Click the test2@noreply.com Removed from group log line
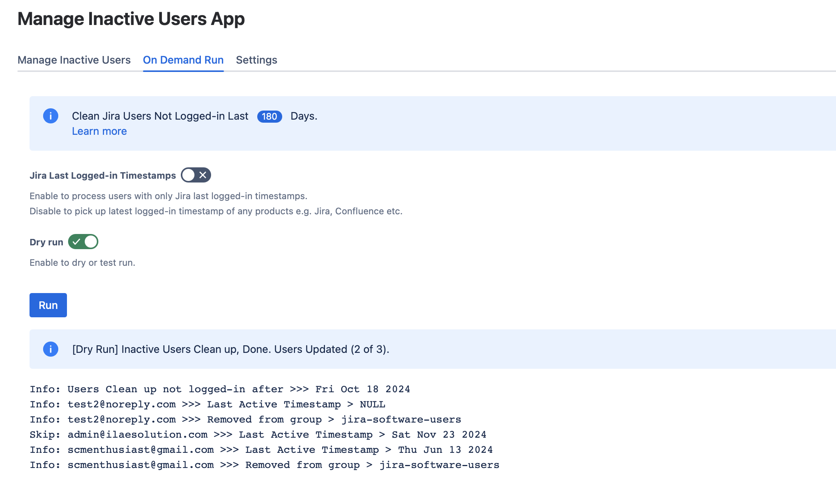The height and width of the screenshot is (496, 836). [x=245, y=419]
